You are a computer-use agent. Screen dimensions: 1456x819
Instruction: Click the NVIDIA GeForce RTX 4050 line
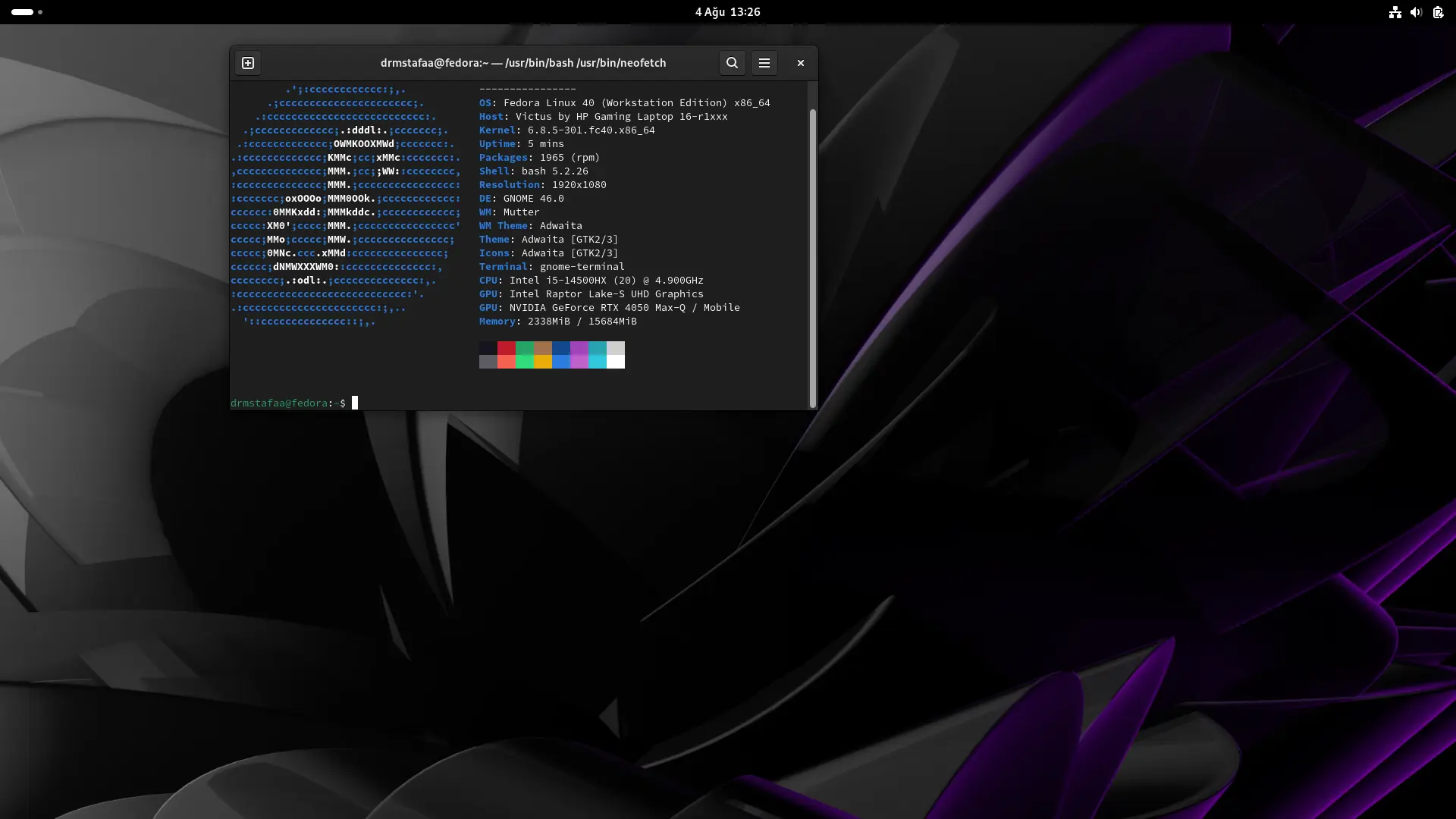point(610,307)
